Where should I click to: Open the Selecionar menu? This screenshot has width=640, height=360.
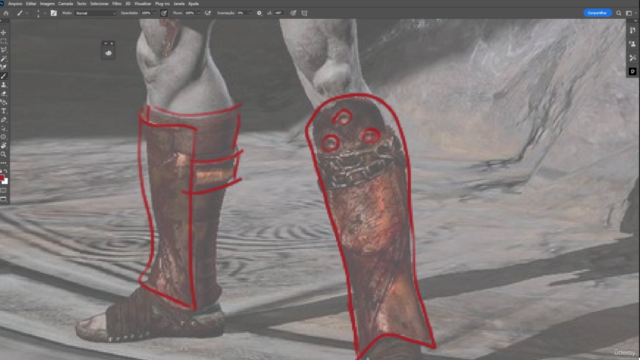tap(99, 4)
